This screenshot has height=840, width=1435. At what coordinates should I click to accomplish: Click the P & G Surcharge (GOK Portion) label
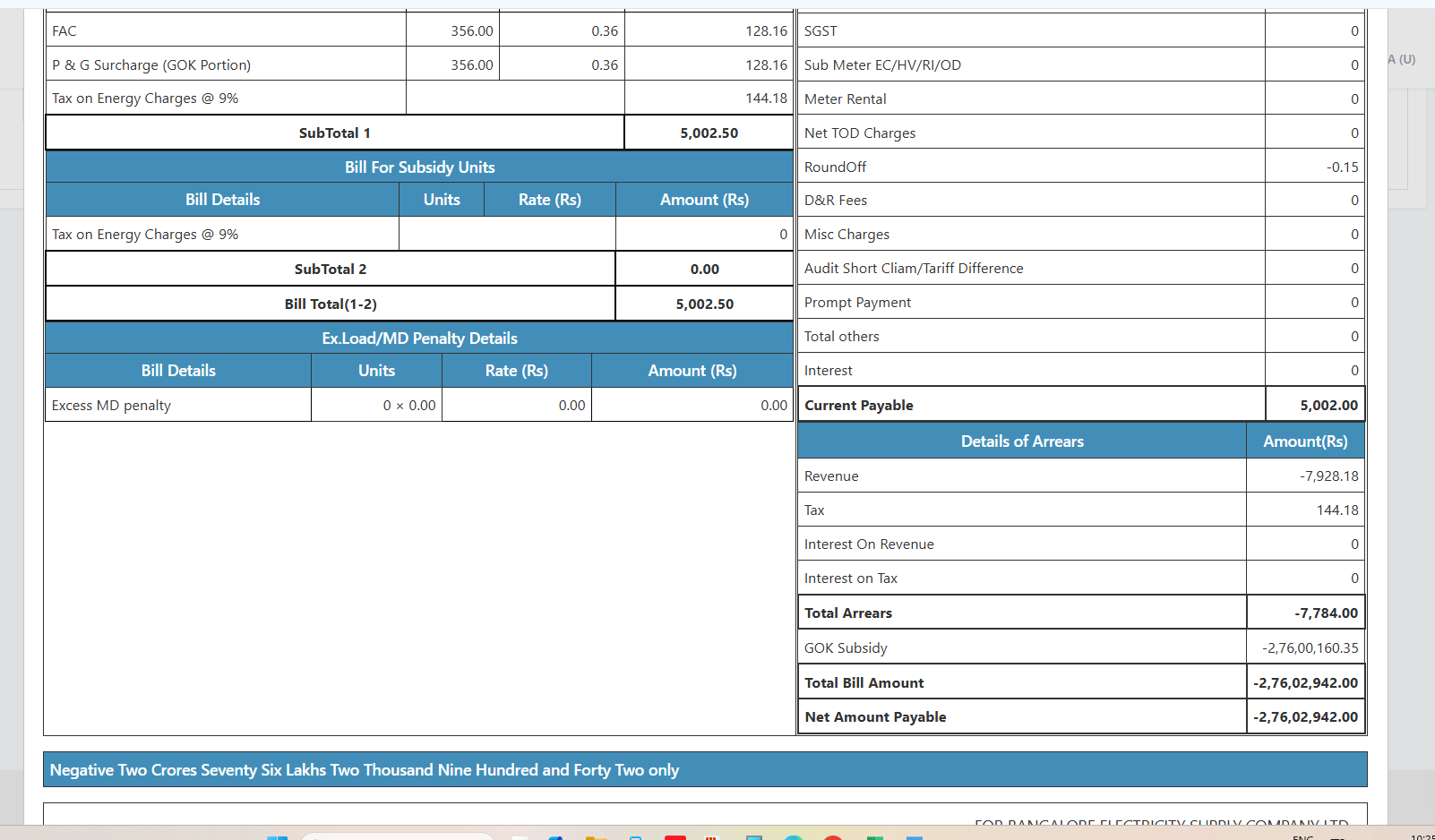click(151, 65)
